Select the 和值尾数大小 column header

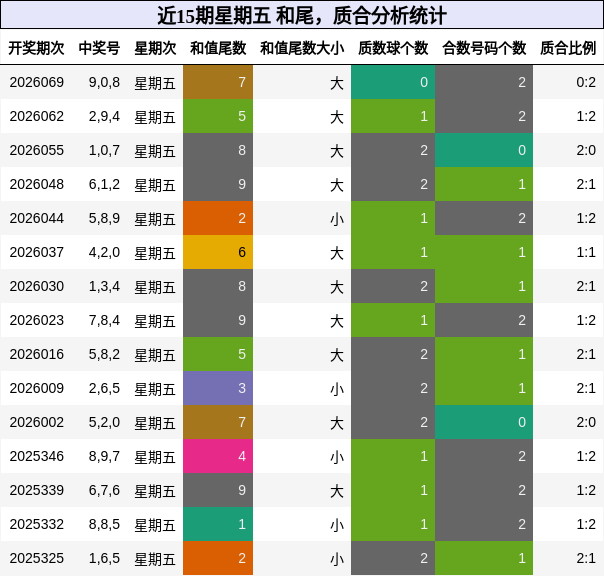tap(302, 48)
